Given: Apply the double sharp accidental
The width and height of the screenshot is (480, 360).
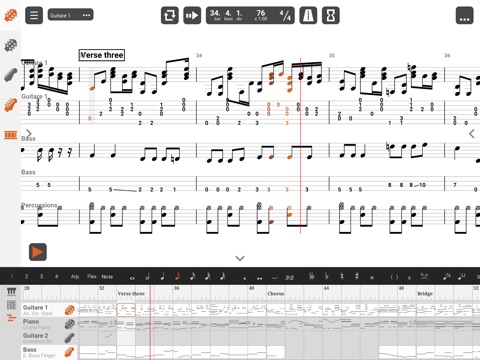Looking at the screenshot, I should [x=372, y=277].
